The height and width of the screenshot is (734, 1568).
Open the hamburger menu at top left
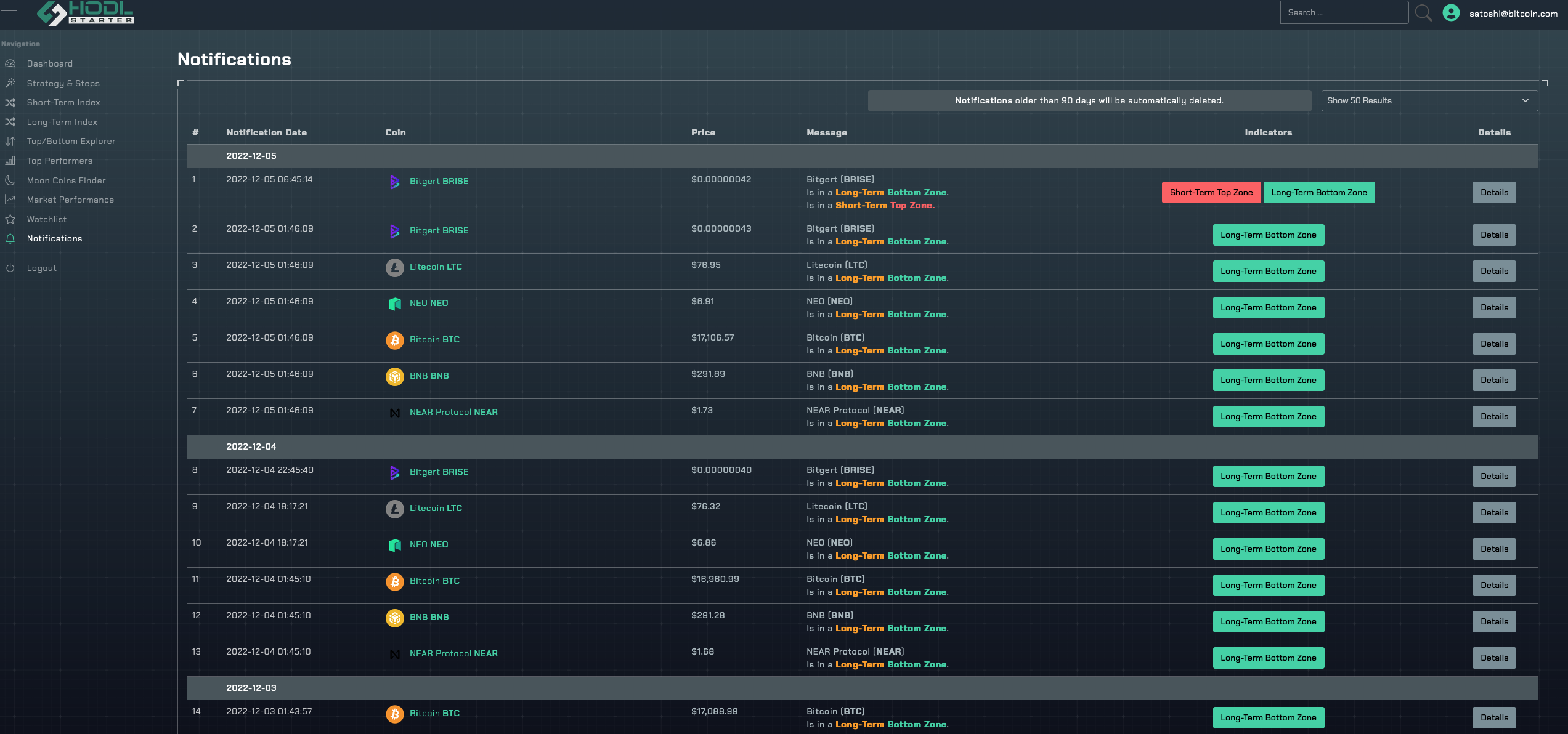click(x=9, y=13)
